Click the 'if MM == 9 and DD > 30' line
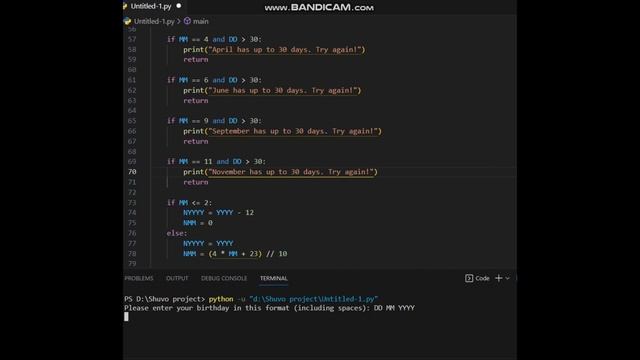 [x=214, y=121]
